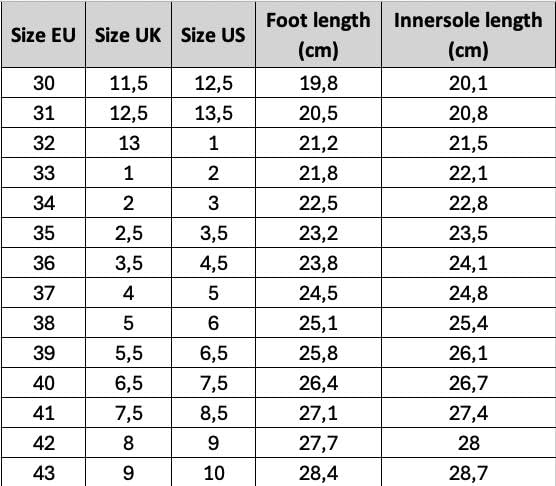Select the EU size 36 cell
Screen dimensions: 556x486
pos(43,263)
